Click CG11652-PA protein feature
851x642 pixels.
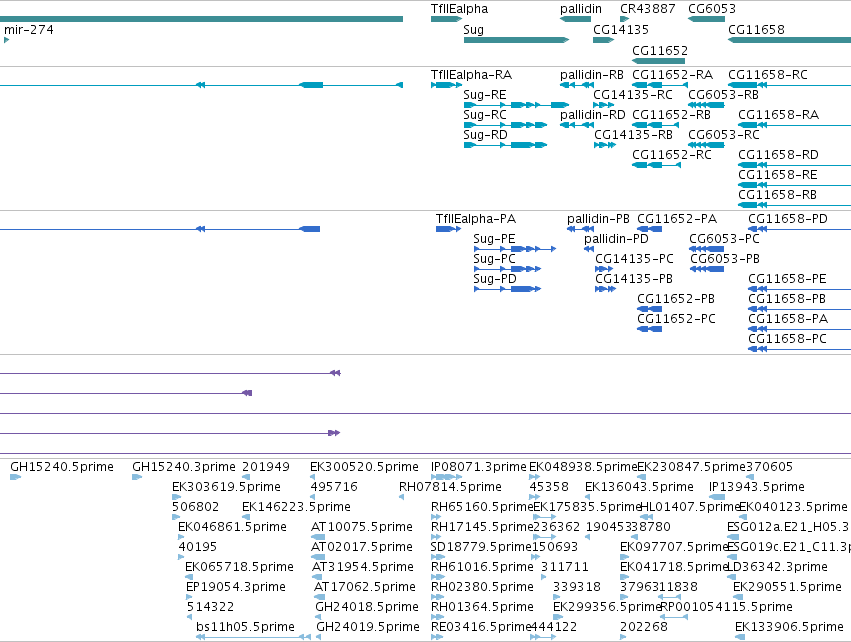pos(649,229)
